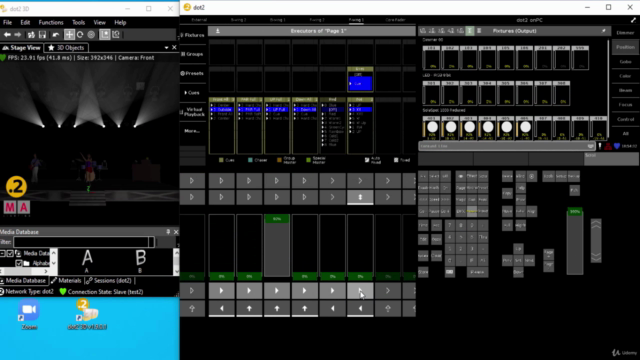Click the expand arrows icon at dot2 top right
The image size is (640, 360).
[x=633, y=20]
